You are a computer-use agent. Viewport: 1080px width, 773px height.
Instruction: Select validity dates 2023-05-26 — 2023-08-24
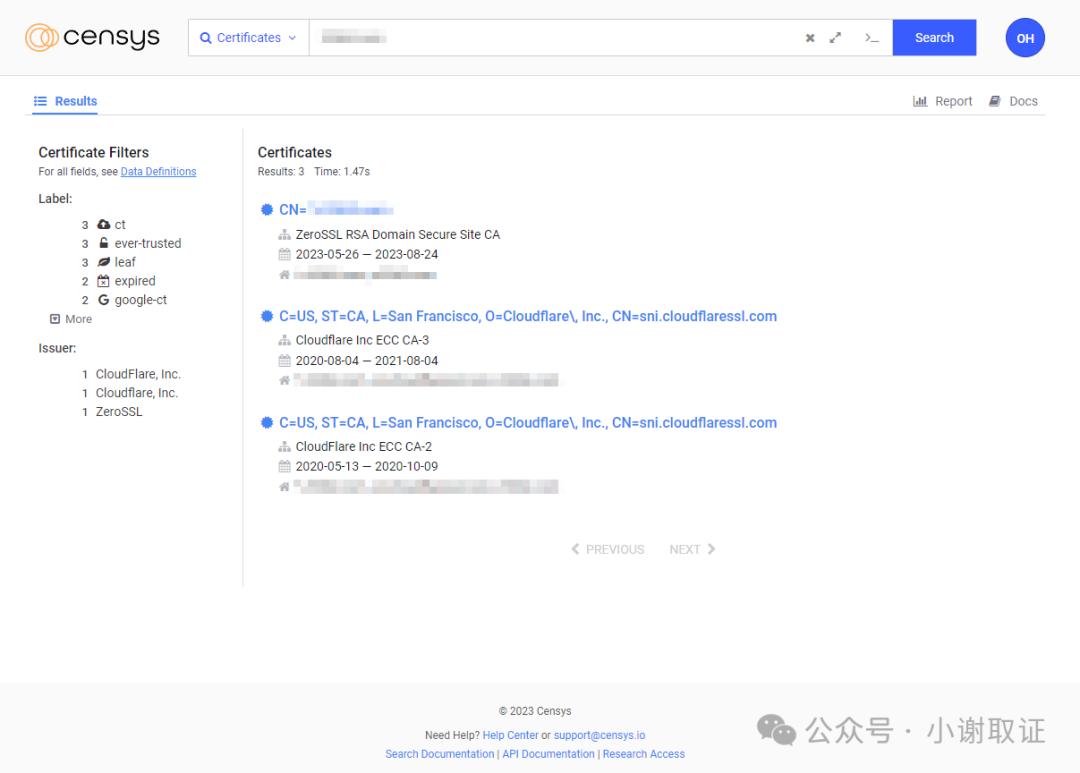(366, 254)
